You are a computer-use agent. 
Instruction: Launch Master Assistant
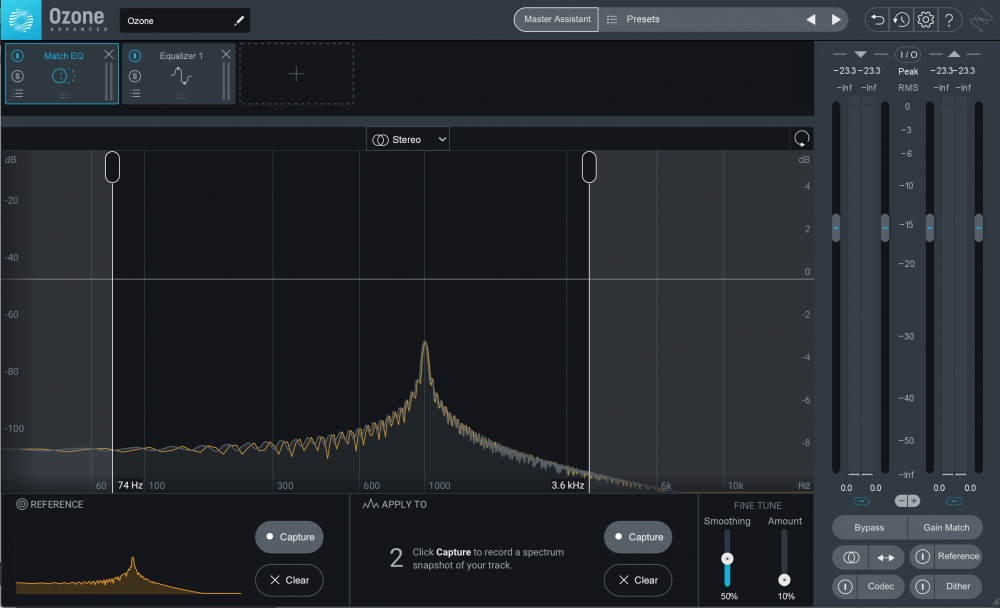[557, 19]
